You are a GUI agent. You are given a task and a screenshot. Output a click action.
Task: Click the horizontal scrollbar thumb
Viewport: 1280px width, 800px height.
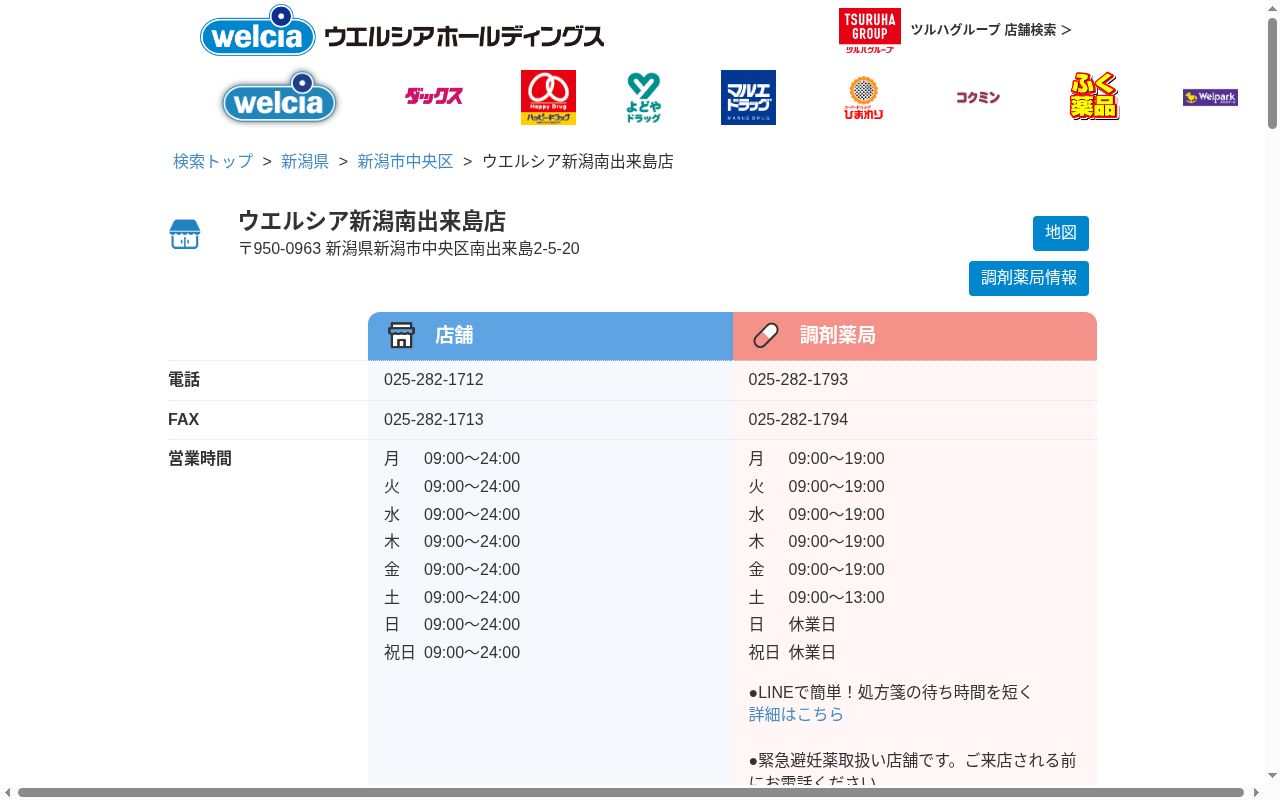(x=631, y=793)
